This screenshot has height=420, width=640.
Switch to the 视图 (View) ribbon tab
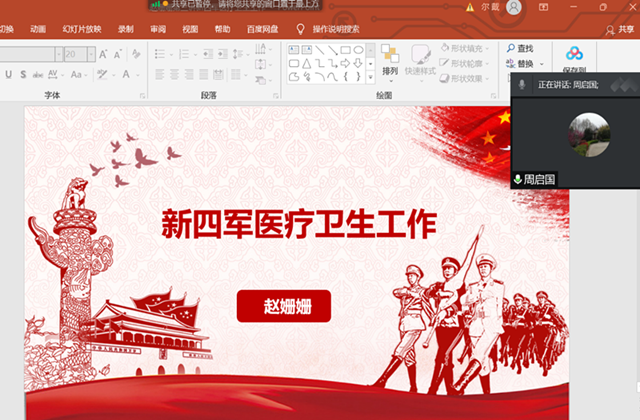[x=190, y=29]
